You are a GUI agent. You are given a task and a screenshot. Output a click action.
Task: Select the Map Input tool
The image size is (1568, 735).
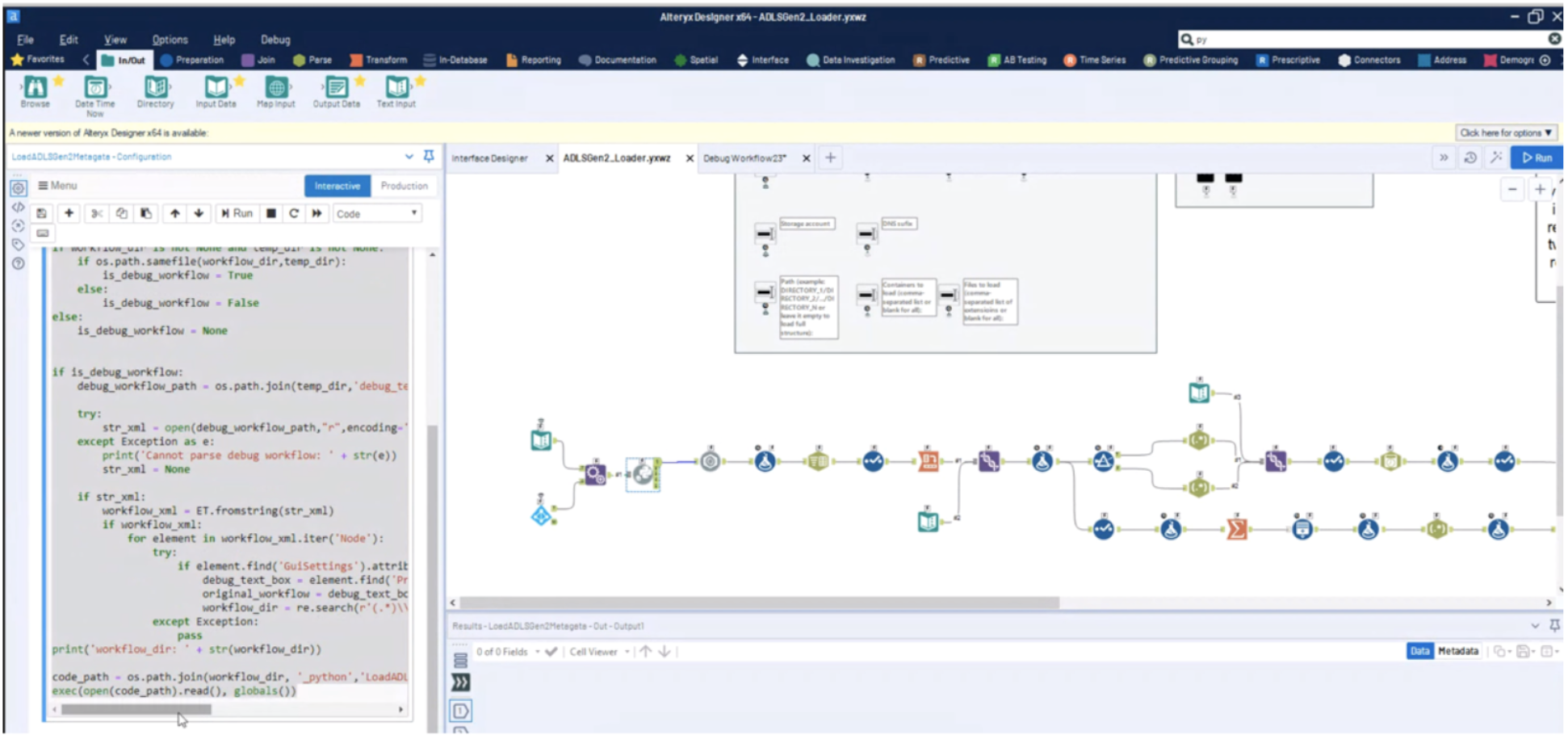(275, 91)
